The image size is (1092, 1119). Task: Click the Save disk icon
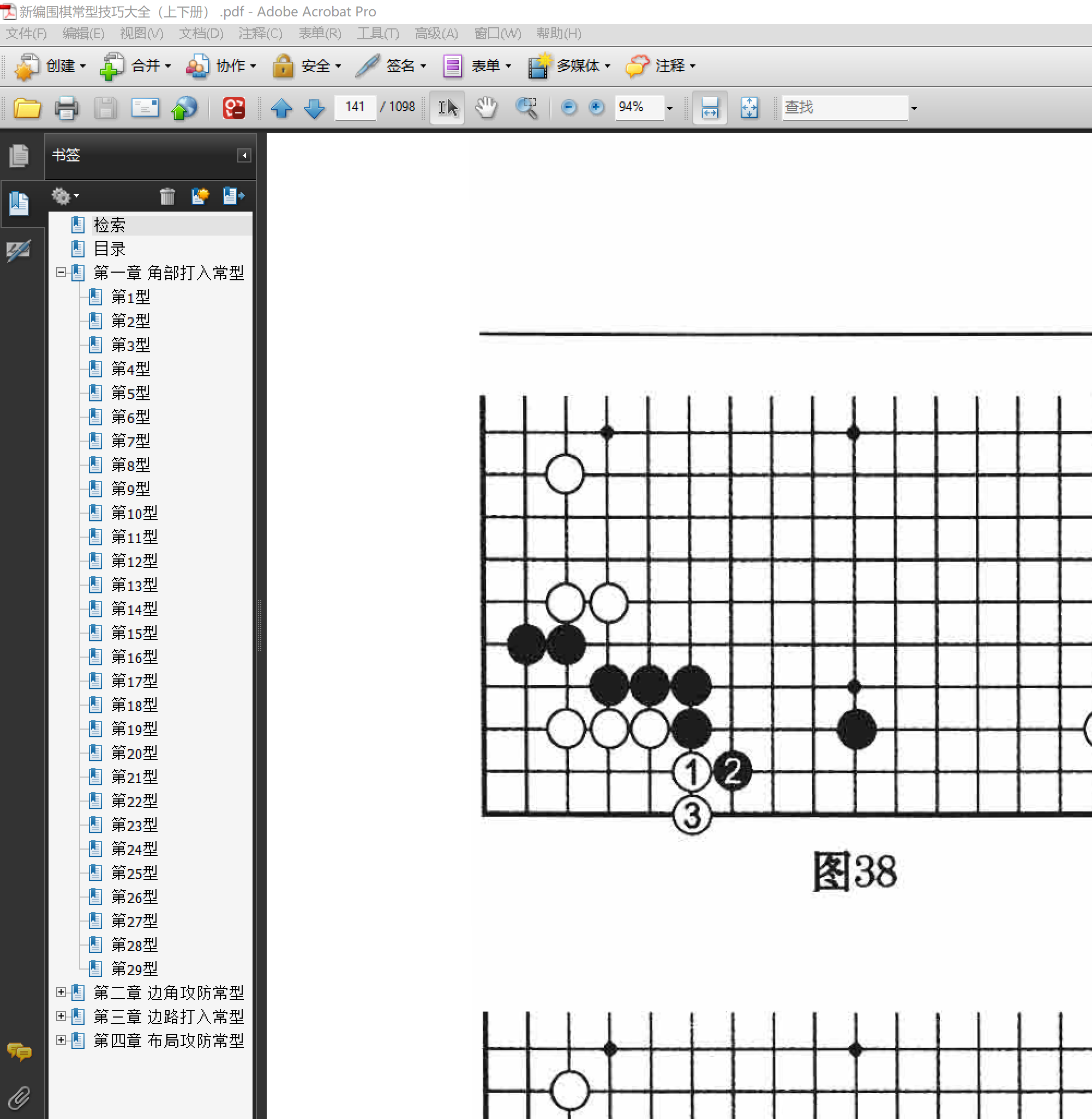click(105, 107)
